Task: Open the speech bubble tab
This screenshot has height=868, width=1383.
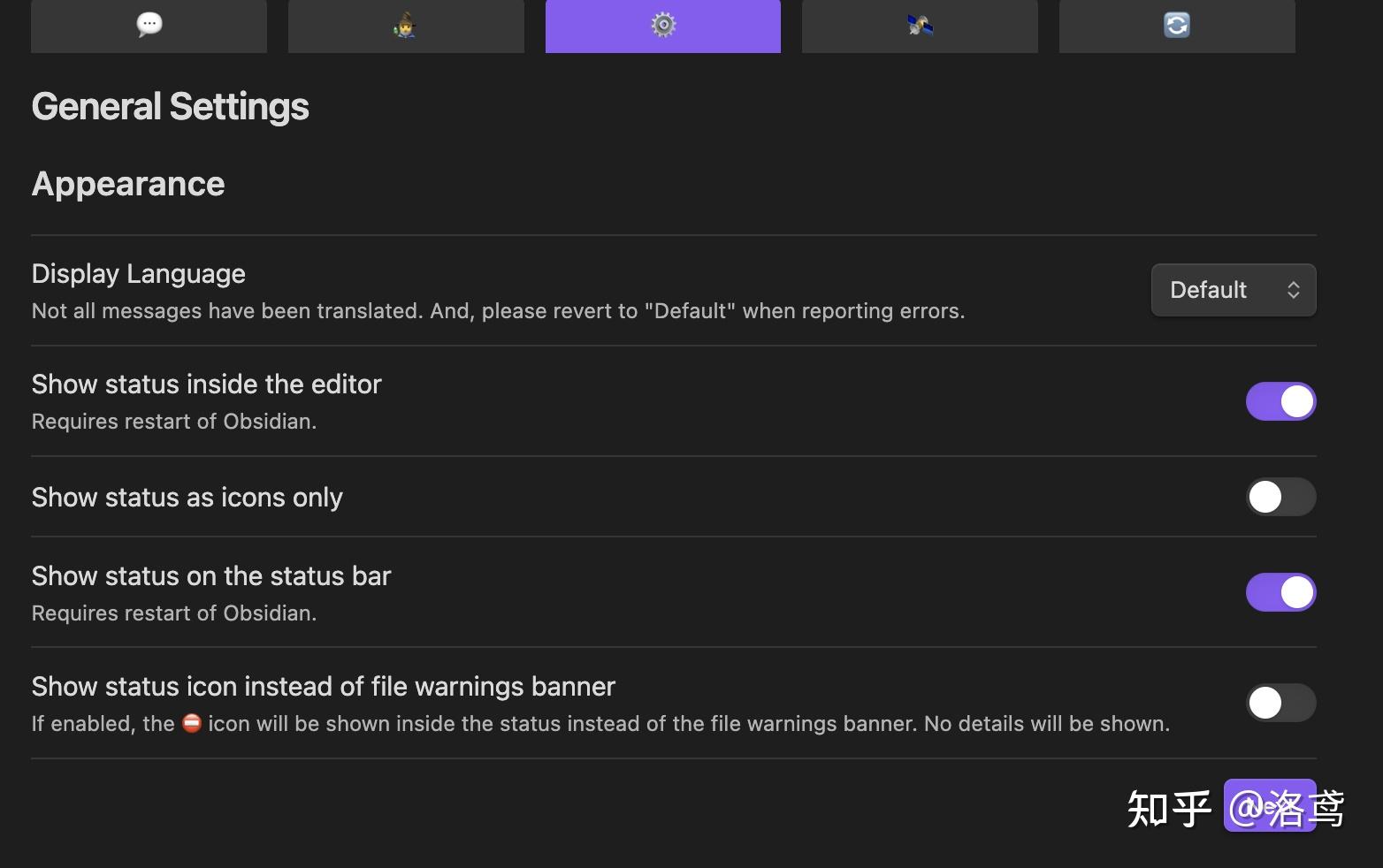Action: 149,25
